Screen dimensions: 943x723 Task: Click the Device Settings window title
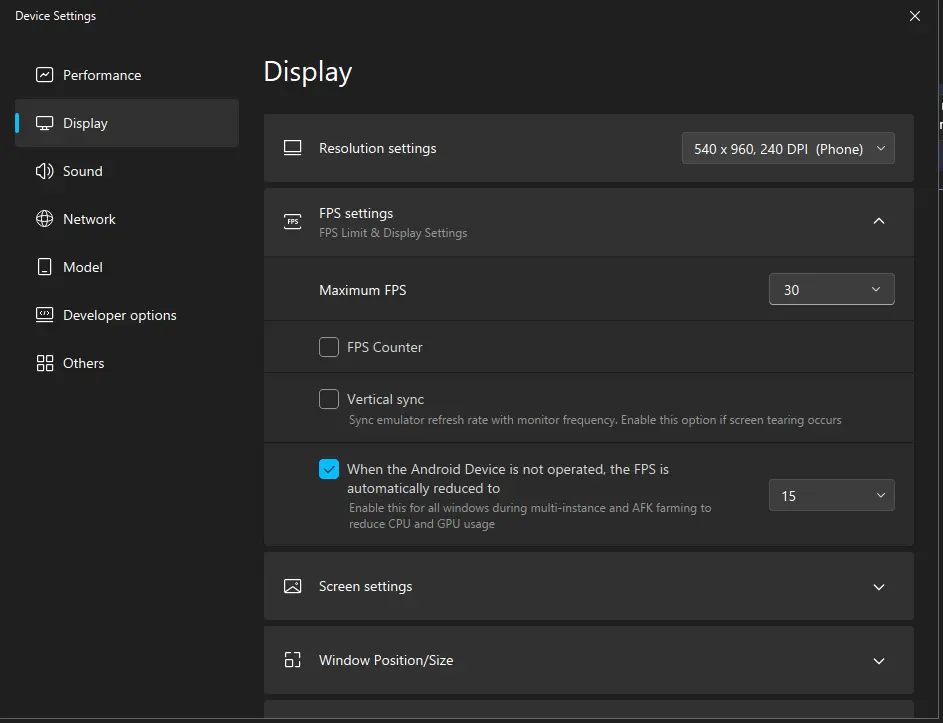[55, 16]
